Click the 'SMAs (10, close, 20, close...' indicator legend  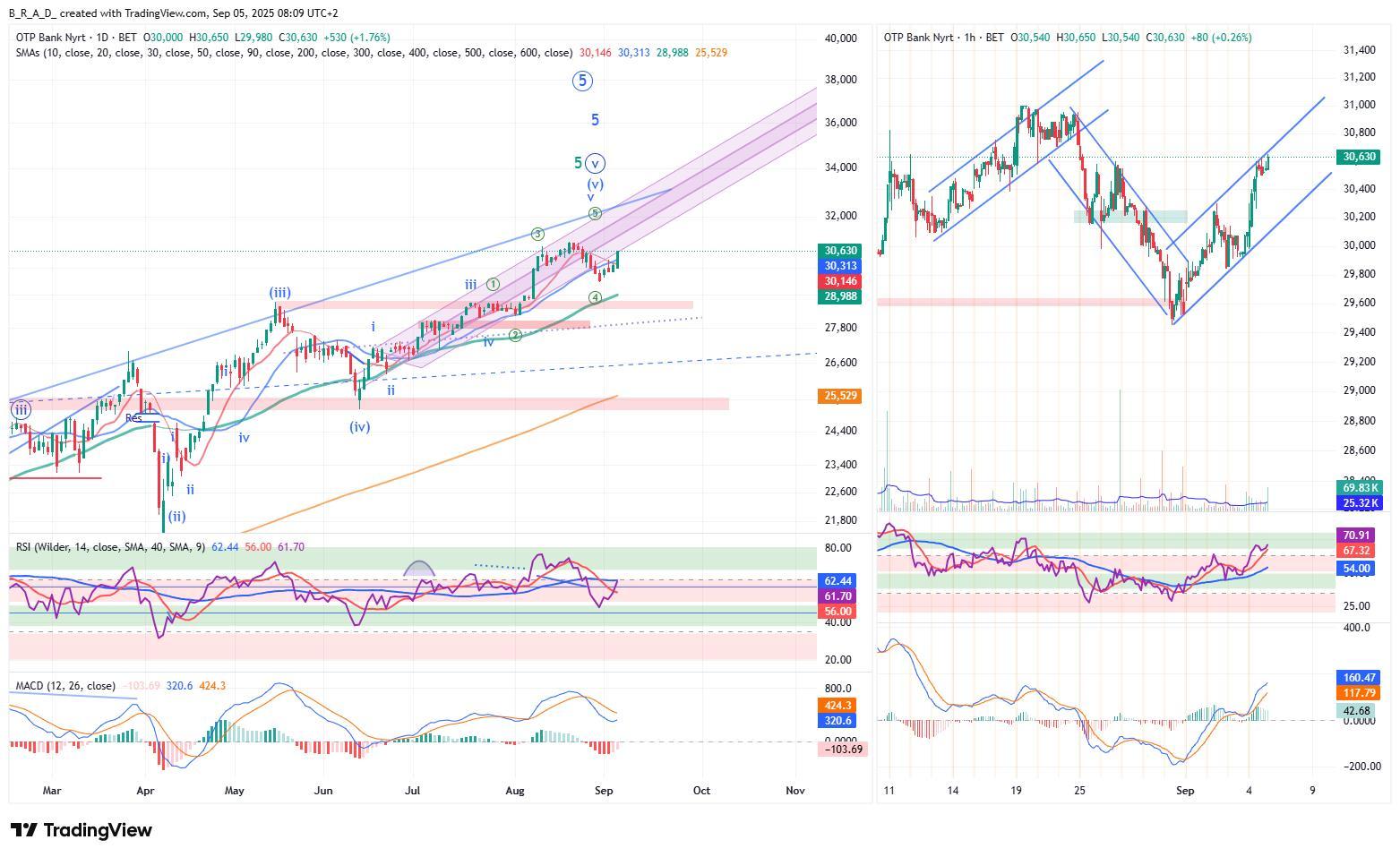[294, 53]
